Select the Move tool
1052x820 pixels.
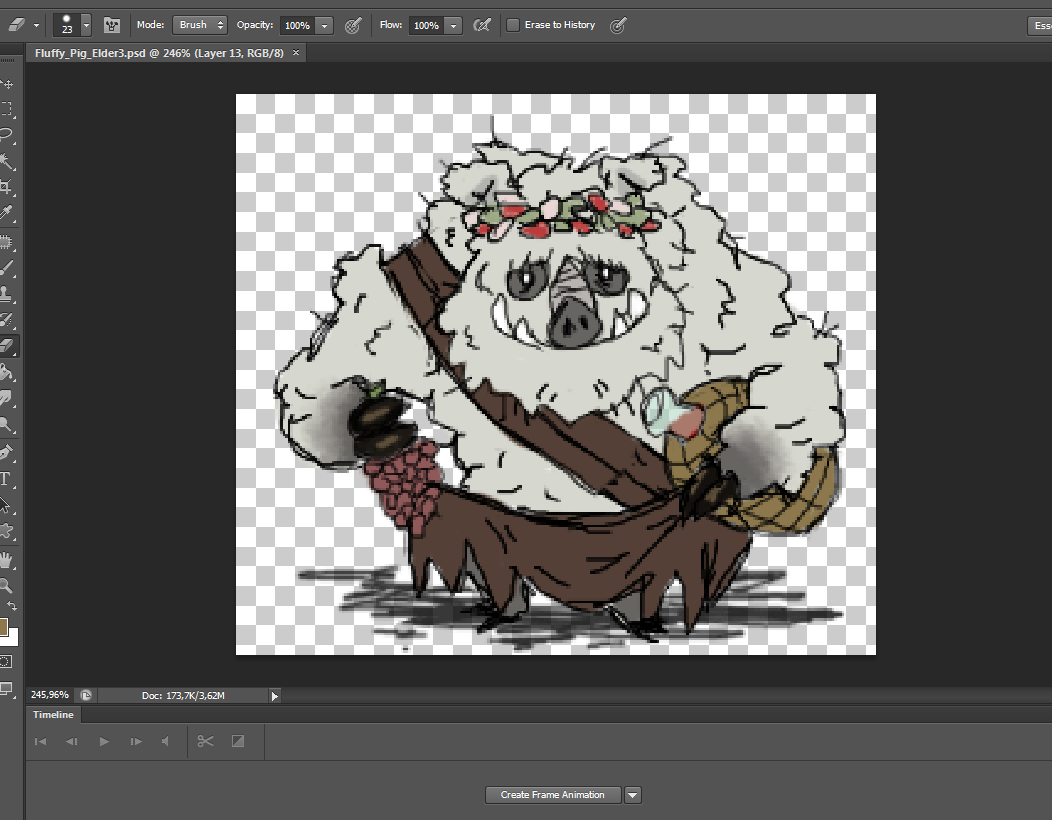coord(7,84)
